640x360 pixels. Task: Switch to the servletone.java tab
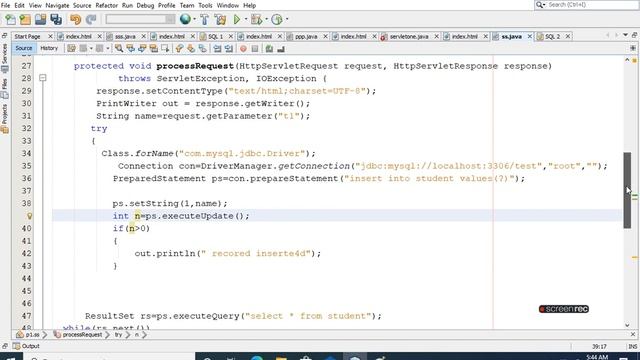(x=409, y=36)
